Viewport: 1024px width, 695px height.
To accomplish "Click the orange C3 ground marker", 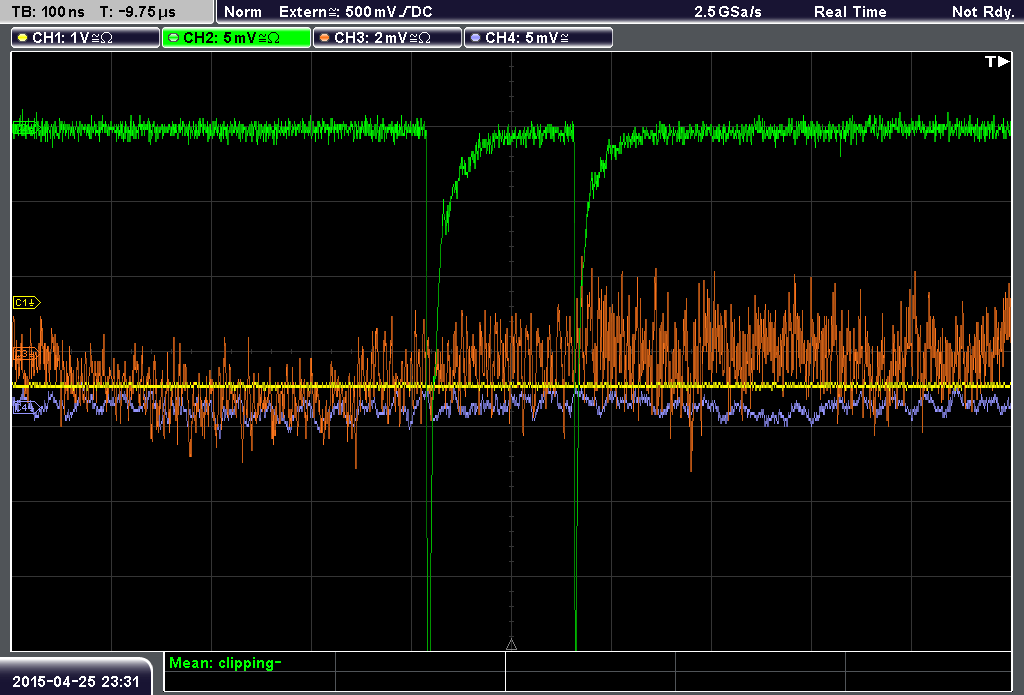I will [x=26, y=354].
